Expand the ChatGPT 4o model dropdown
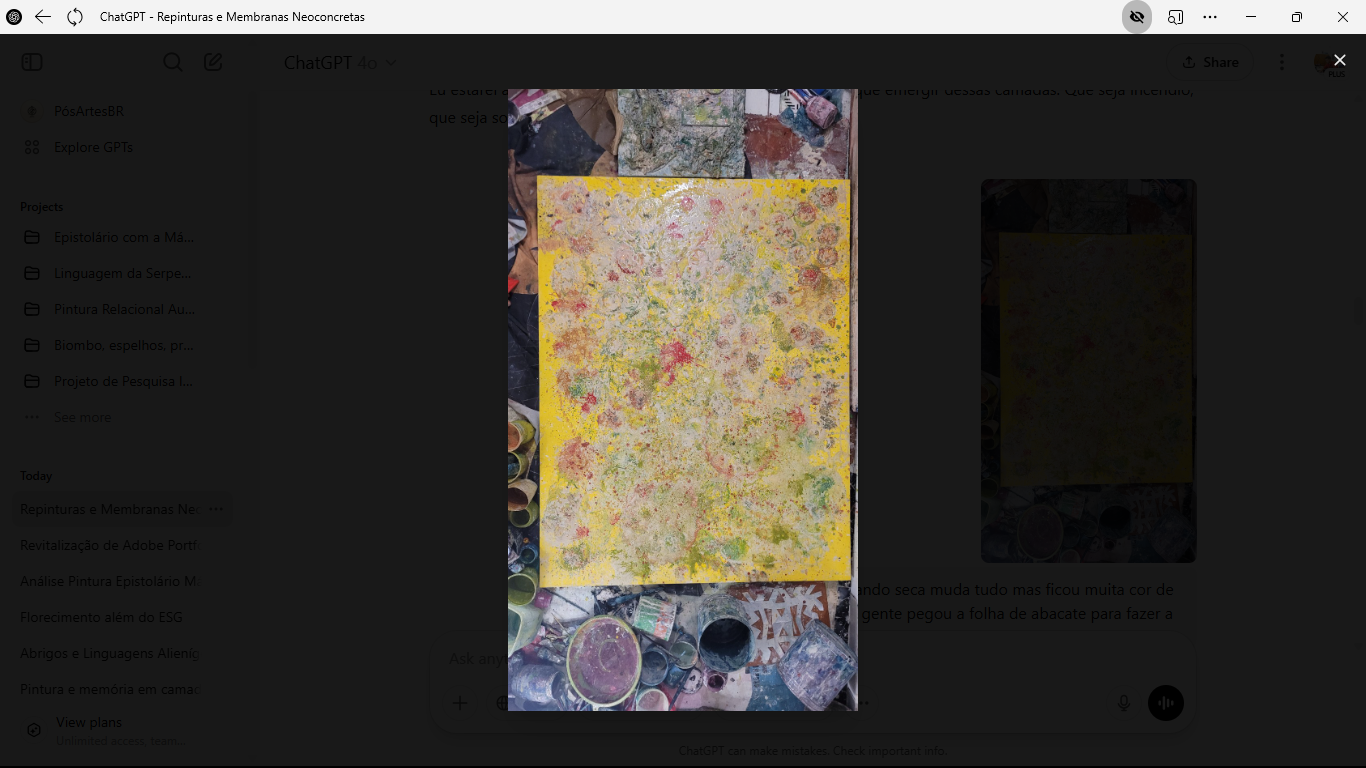1366x768 pixels. pos(340,63)
